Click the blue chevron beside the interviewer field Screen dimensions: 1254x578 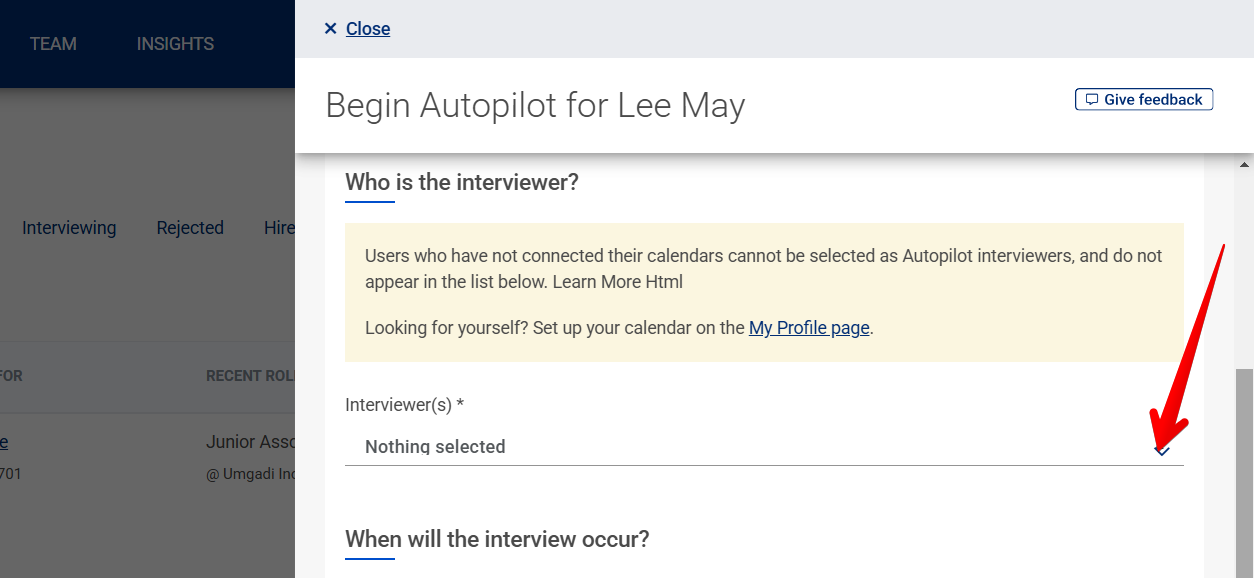pyautogui.click(x=1162, y=452)
